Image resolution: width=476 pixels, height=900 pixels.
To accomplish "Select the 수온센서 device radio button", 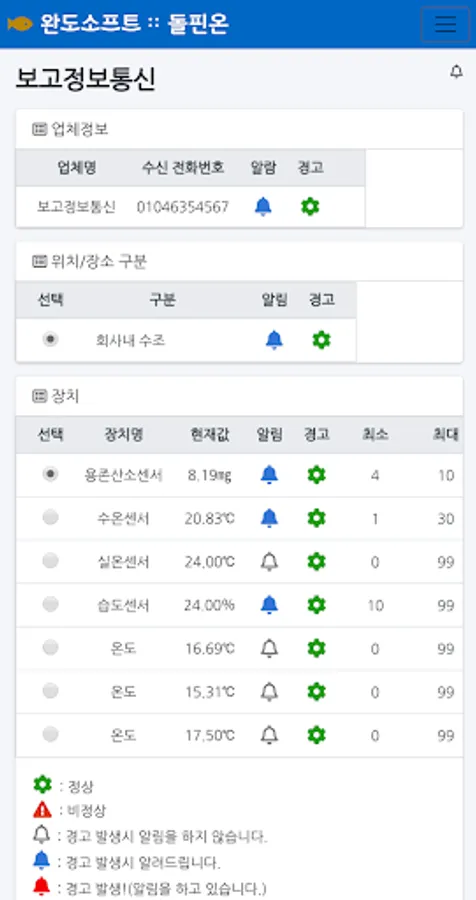I will pyautogui.click(x=51, y=517).
